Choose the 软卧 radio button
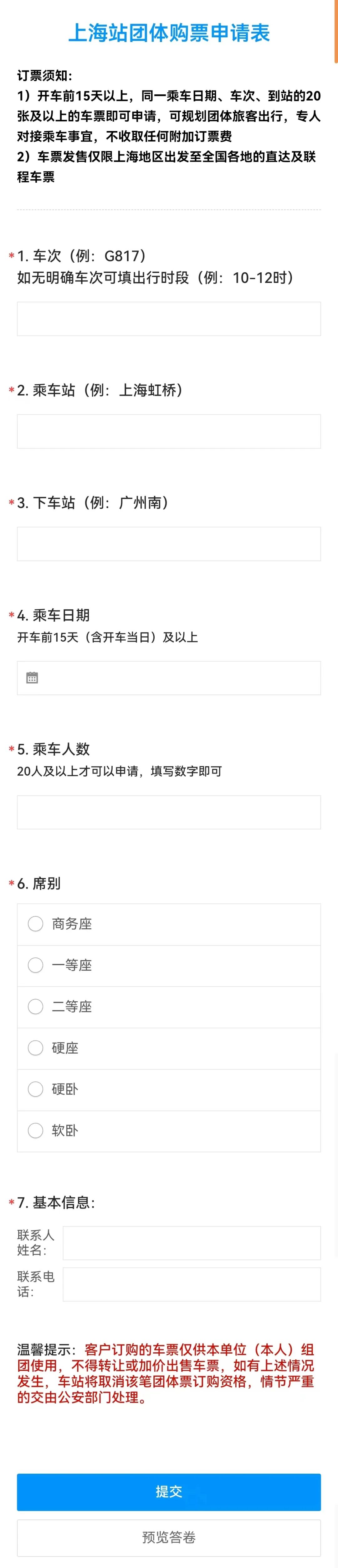This screenshot has height=1568, width=338. pos(36,1130)
